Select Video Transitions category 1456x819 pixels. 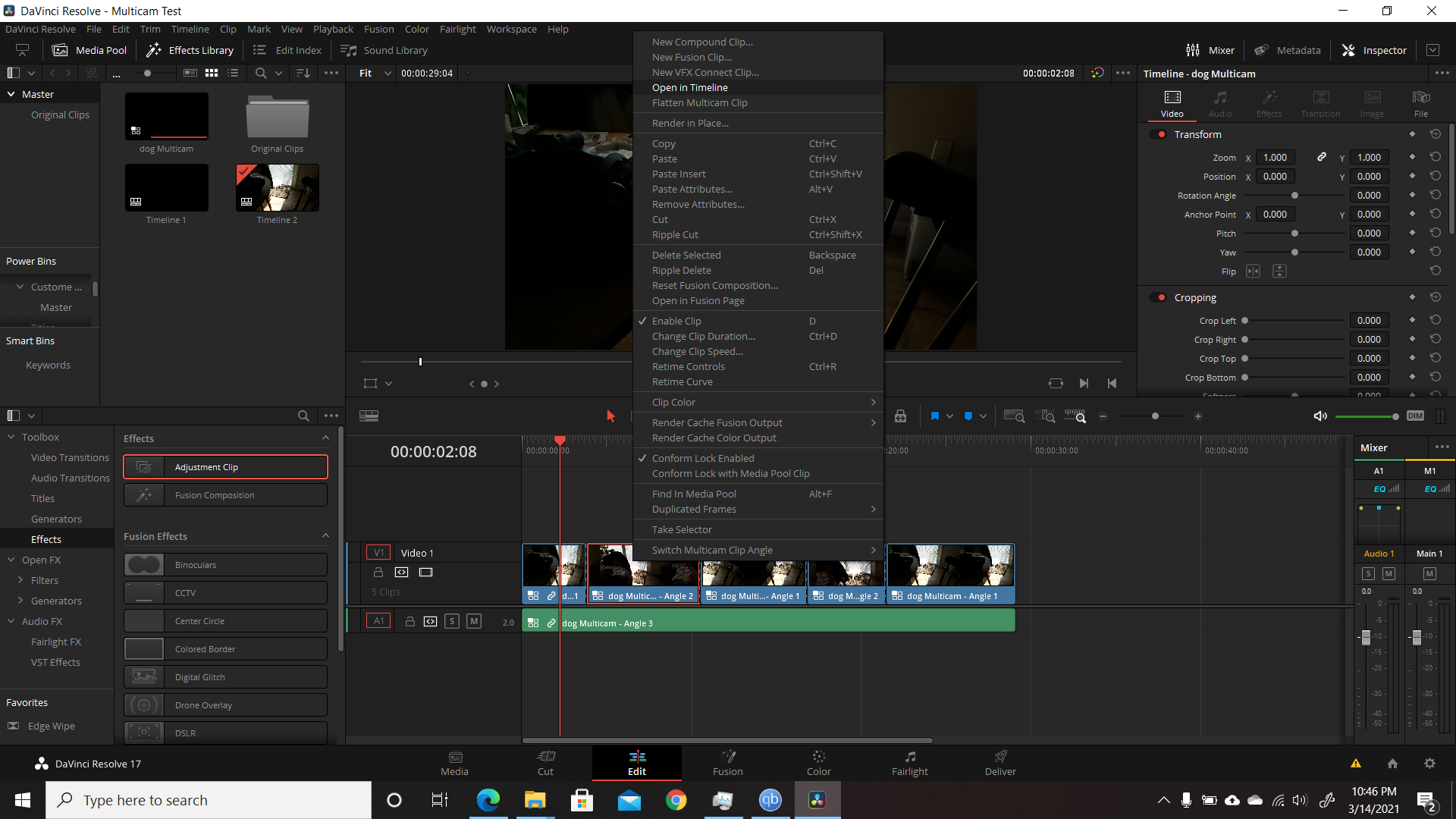[70, 457]
